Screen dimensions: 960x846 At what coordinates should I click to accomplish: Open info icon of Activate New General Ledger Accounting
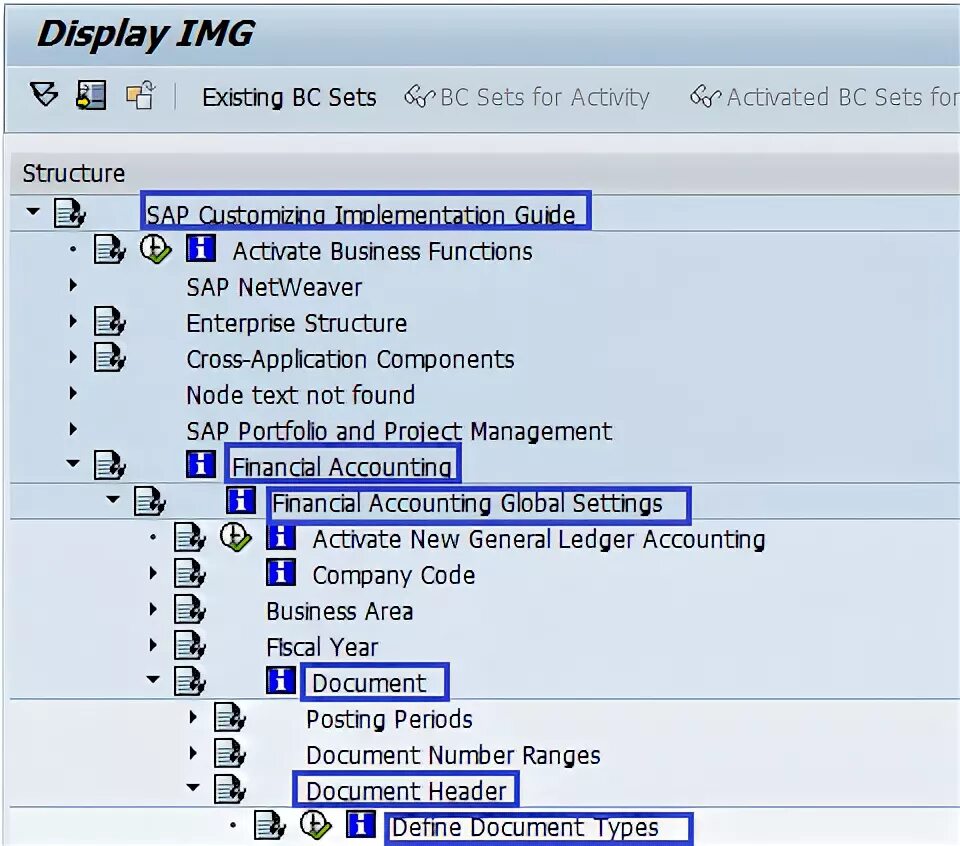pyautogui.click(x=281, y=537)
